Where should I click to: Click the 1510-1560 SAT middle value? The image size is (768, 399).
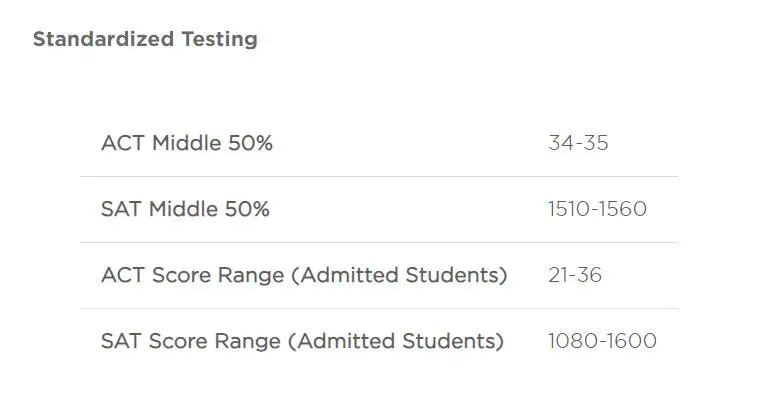598,209
